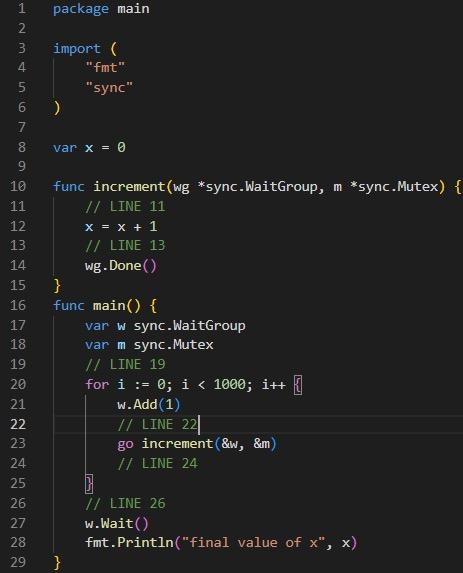Screen dimensions: 463x573
Task: Click the 1000 literal in the for loop
Action: point(229,384)
